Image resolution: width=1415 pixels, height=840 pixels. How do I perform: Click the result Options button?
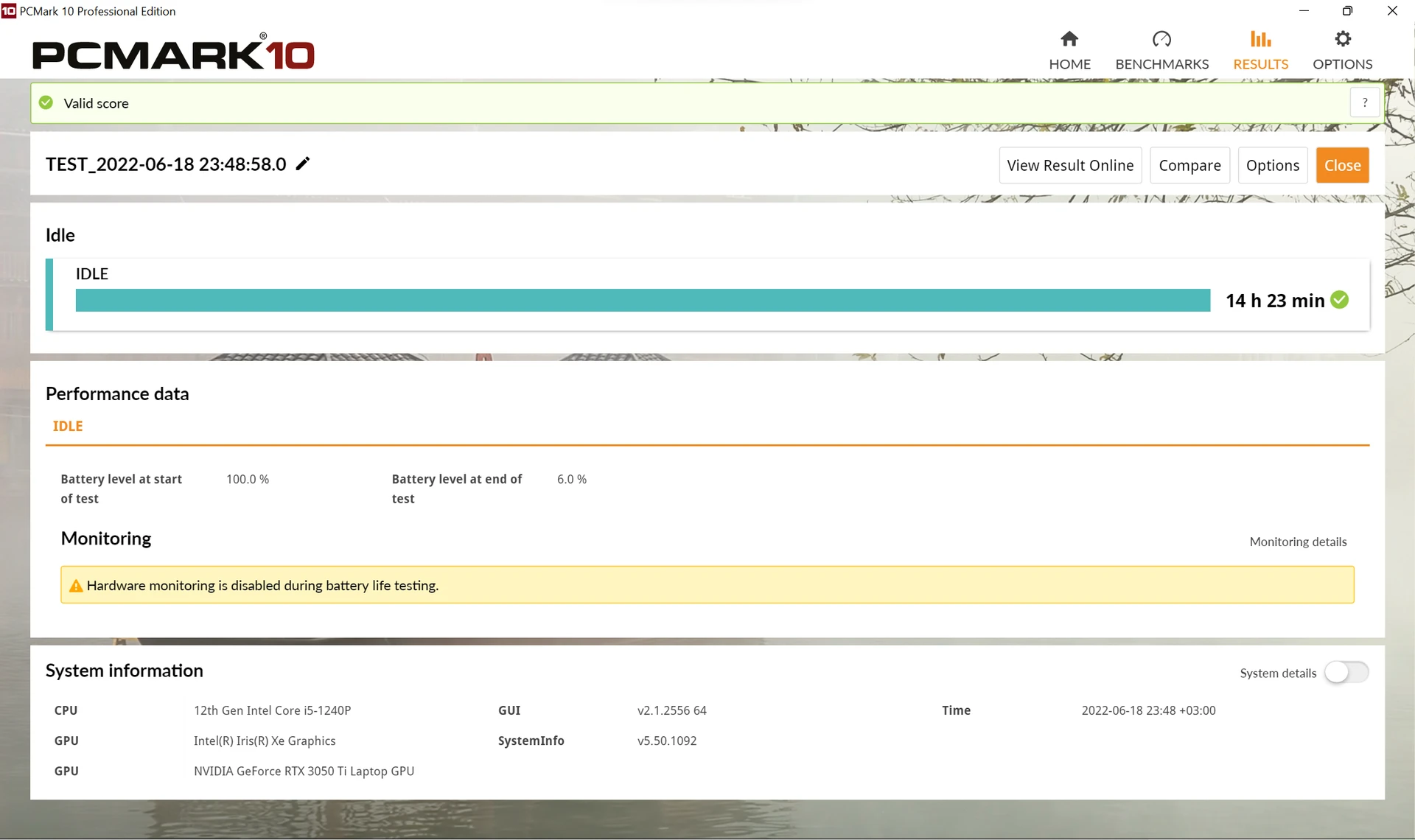click(x=1273, y=165)
